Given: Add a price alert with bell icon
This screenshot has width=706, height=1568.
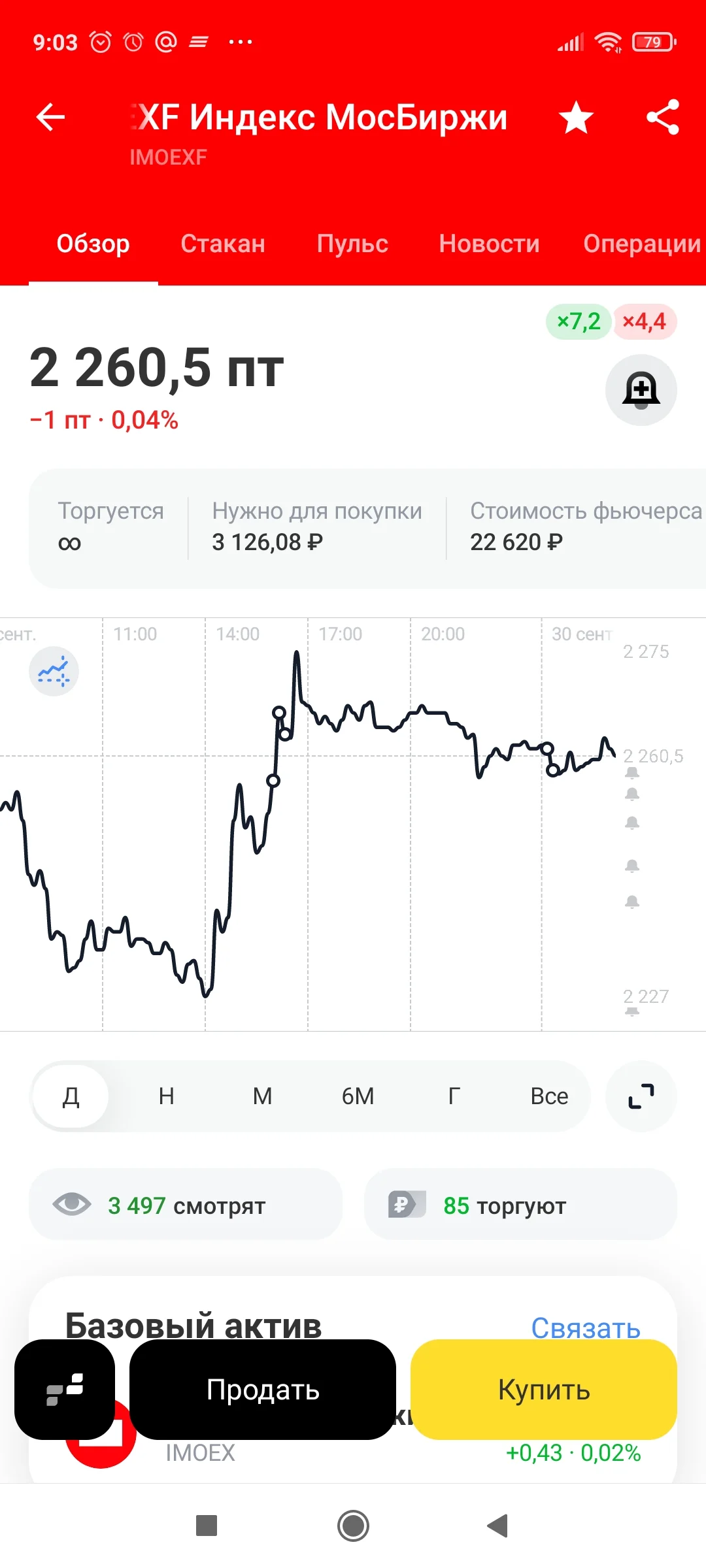Looking at the screenshot, I should pos(641,390).
